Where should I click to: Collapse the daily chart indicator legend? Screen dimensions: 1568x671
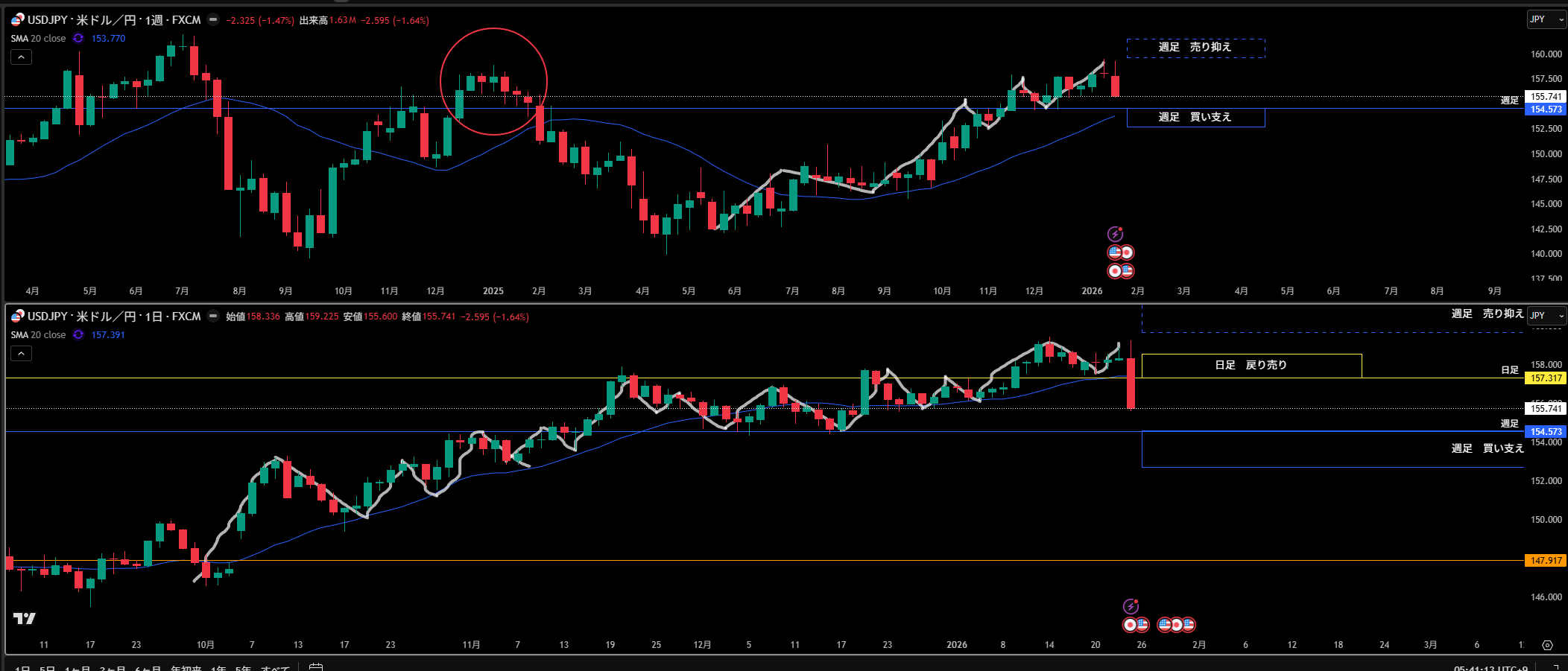(21, 354)
